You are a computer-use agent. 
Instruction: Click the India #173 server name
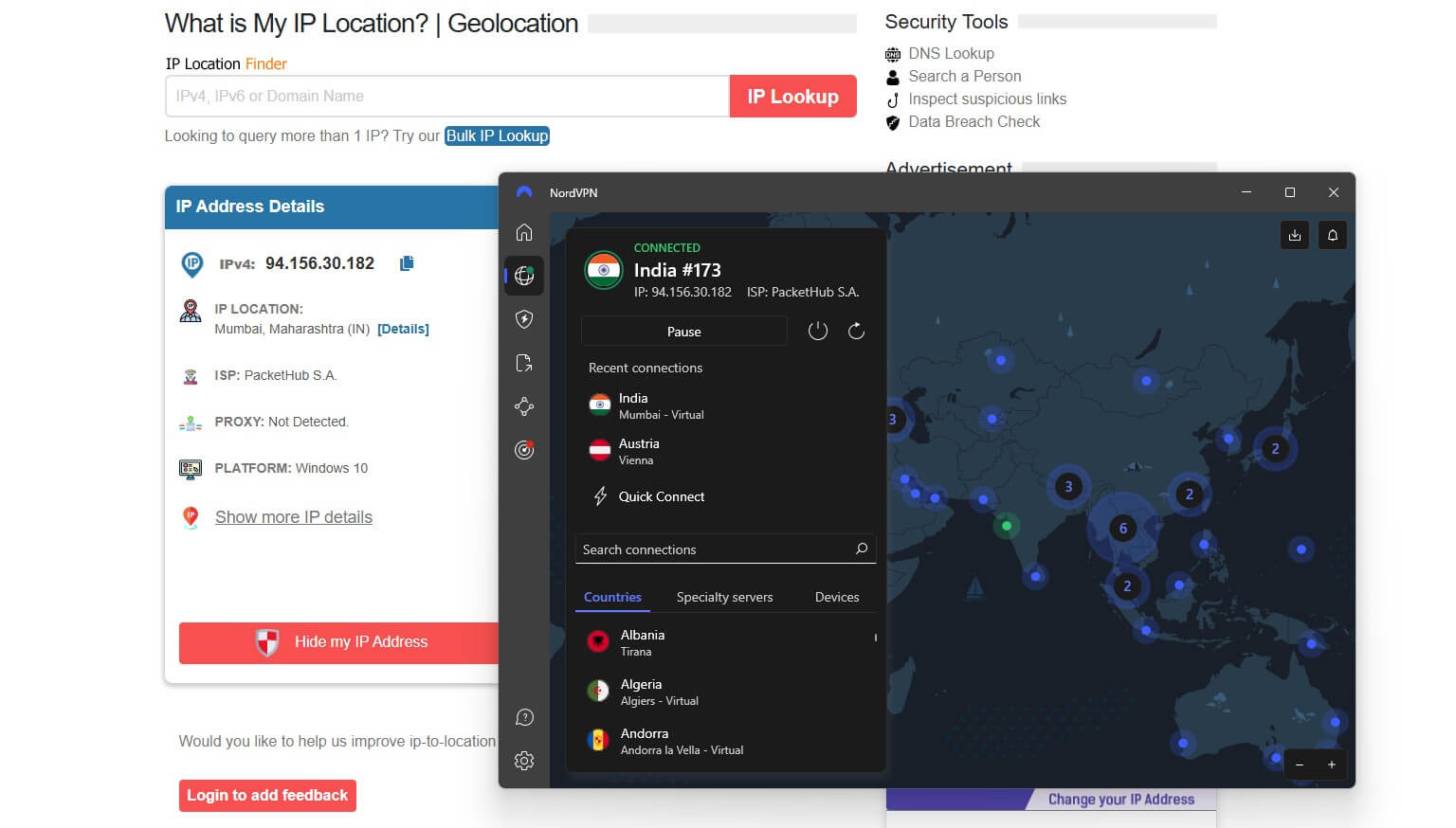(x=677, y=270)
